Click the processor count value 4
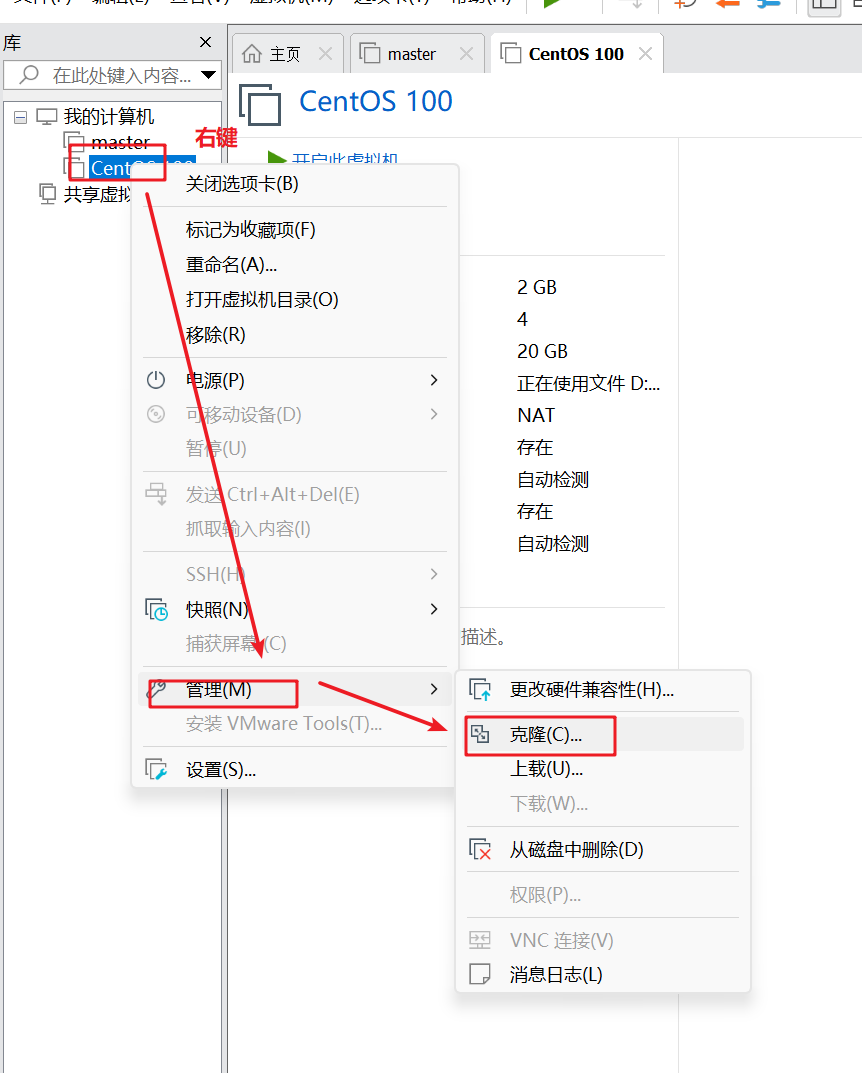Viewport: 862px width, 1073px height. (523, 319)
